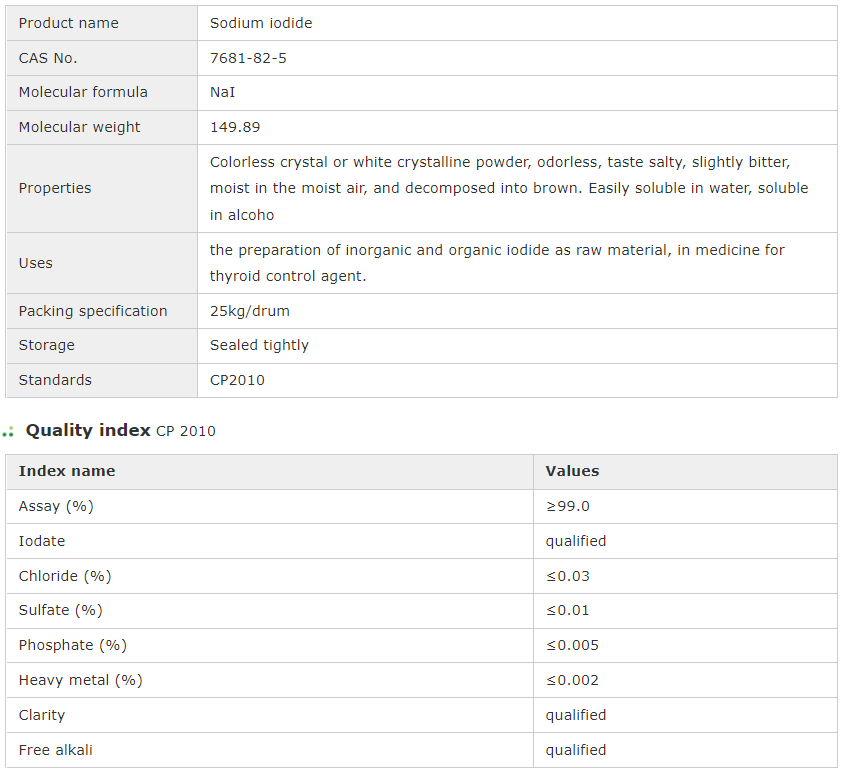This screenshot has width=843, height=775.
Task: Click the Values column header
Action: [x=572, y=471]
